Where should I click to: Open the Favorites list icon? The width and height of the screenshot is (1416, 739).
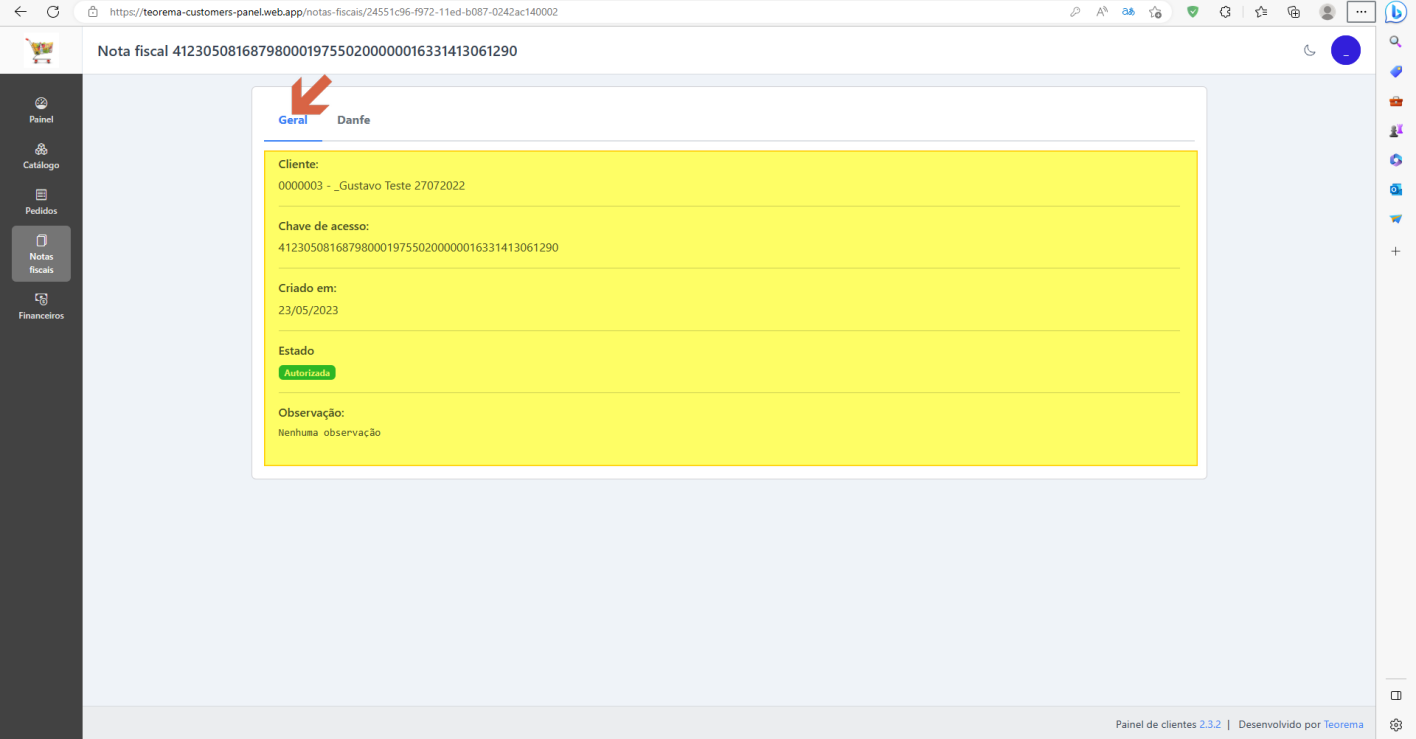1260,12
